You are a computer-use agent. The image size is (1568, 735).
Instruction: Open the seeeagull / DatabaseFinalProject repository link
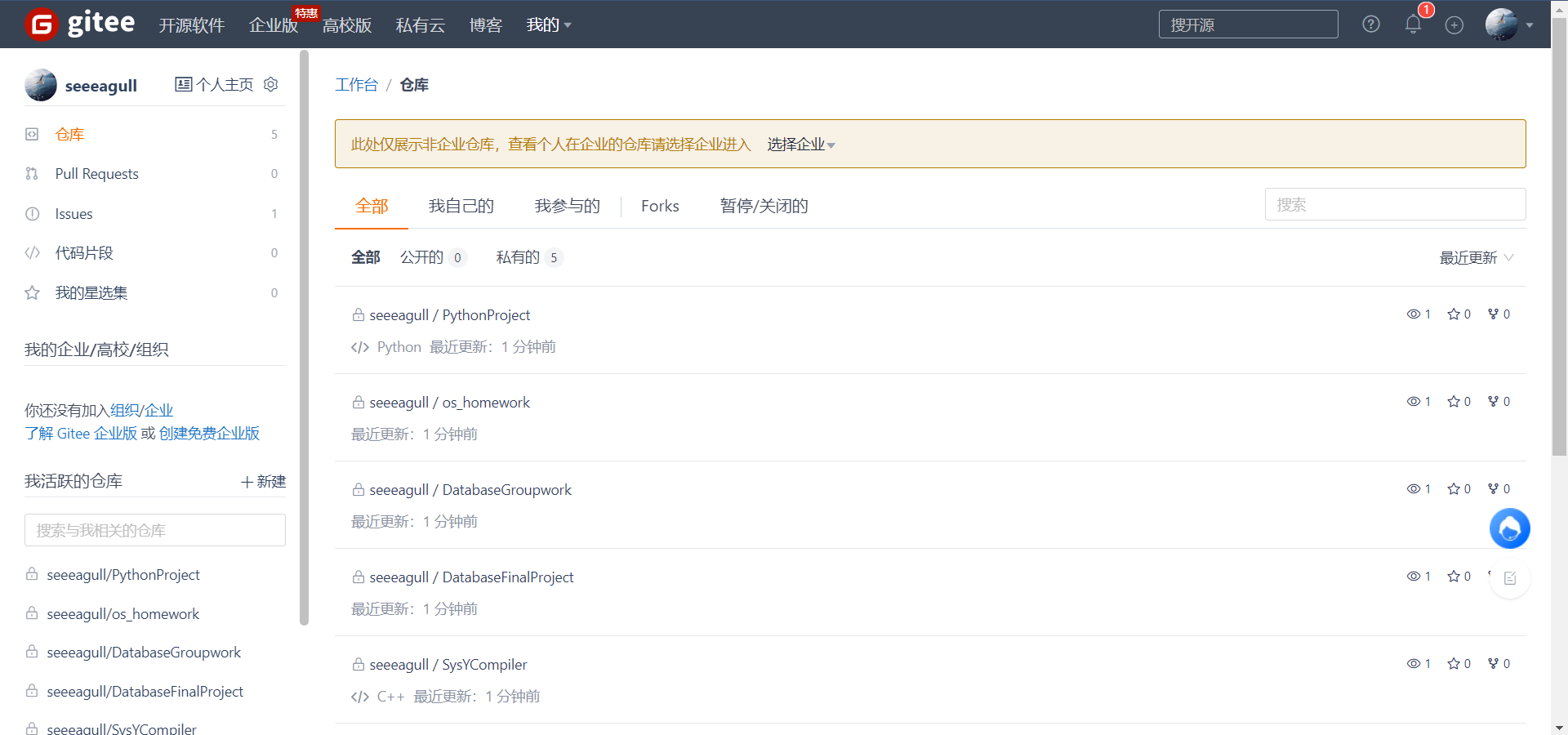point(471,577)
